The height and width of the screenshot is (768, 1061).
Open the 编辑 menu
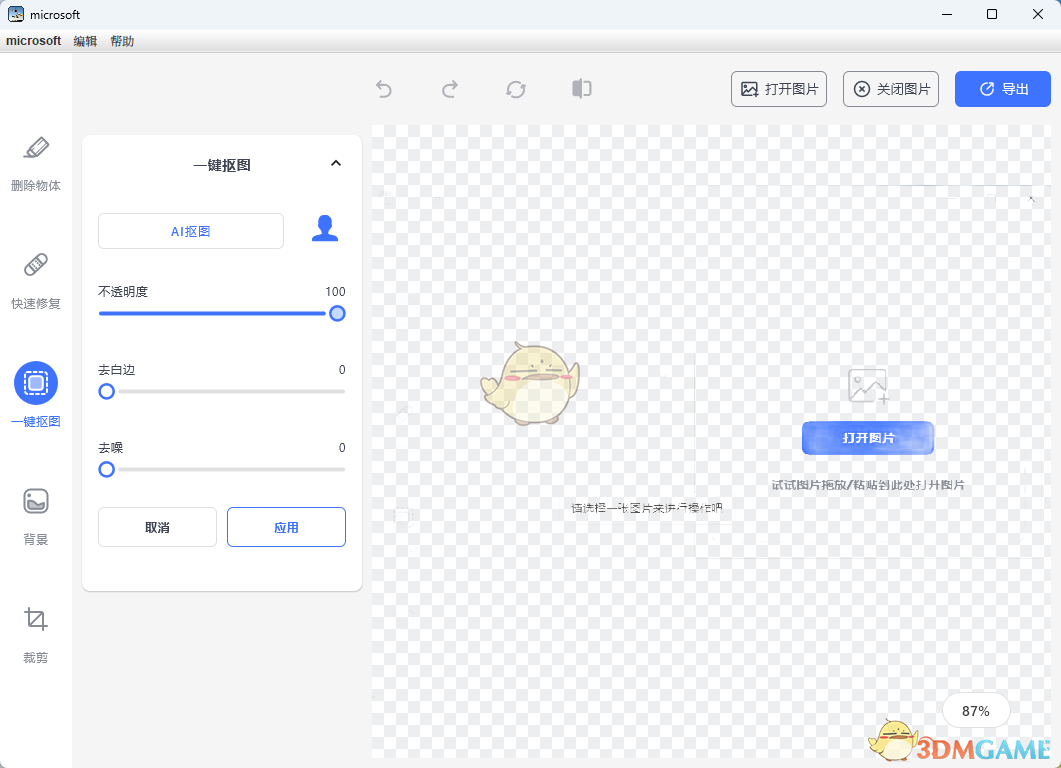tap(85, 41)
